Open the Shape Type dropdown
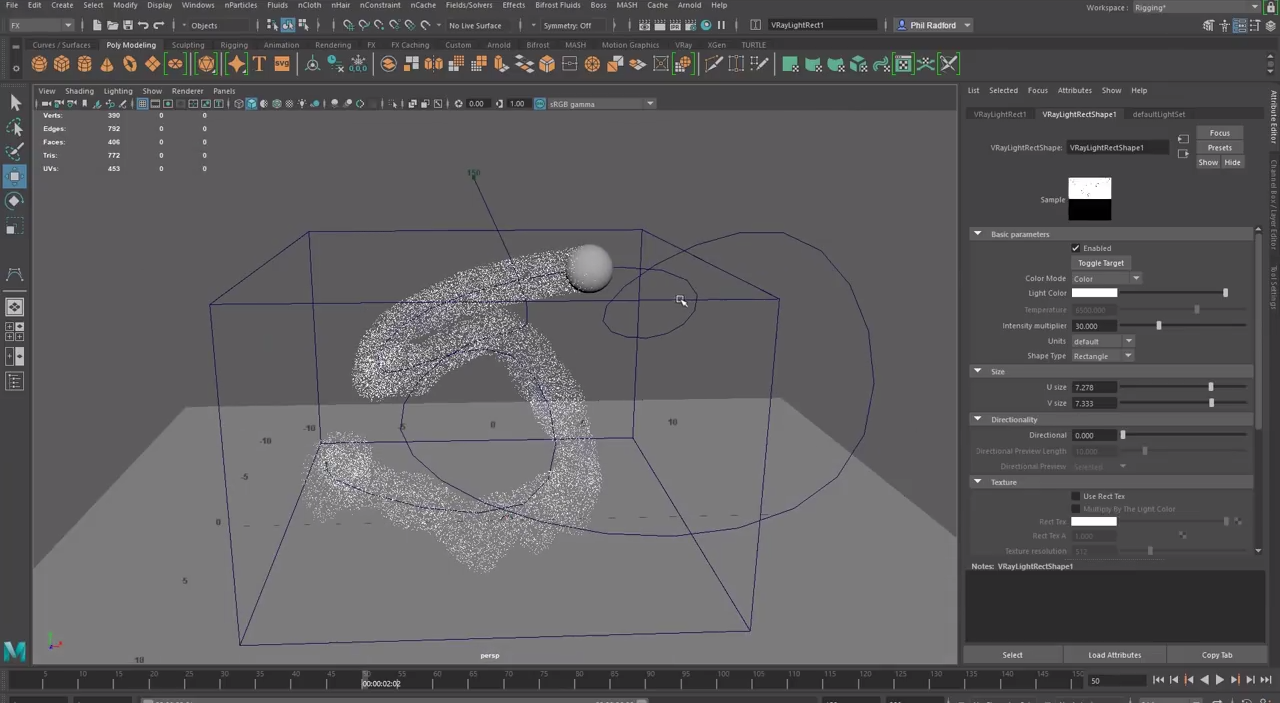 pos(1128,356)
